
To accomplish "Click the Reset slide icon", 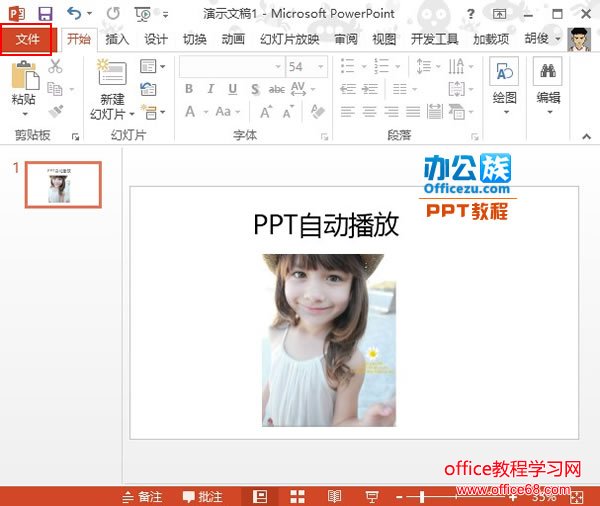I will point(148,89).
